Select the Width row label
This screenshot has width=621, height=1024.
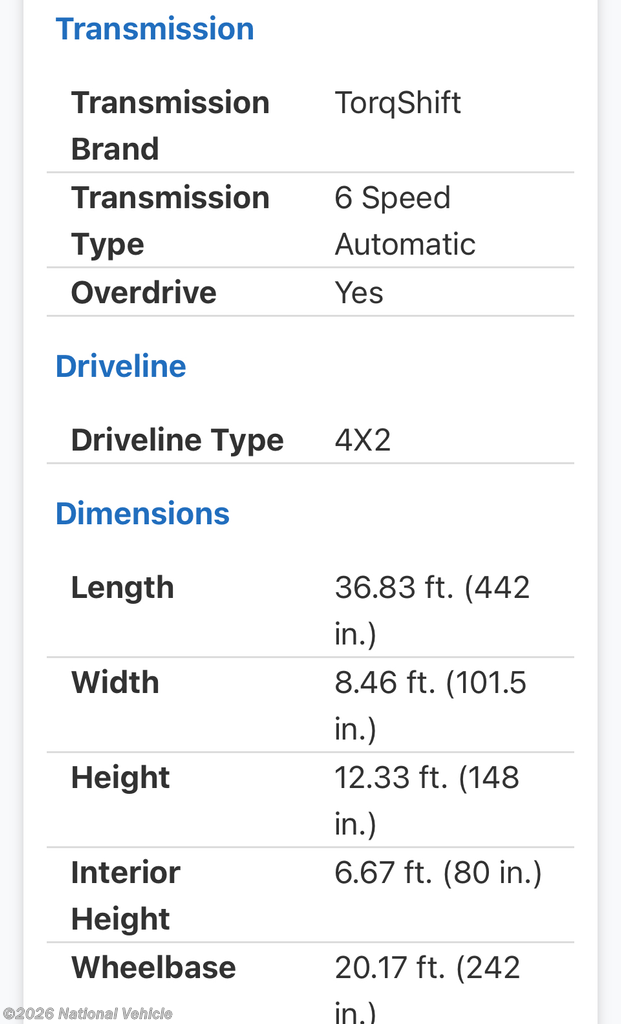115,682
